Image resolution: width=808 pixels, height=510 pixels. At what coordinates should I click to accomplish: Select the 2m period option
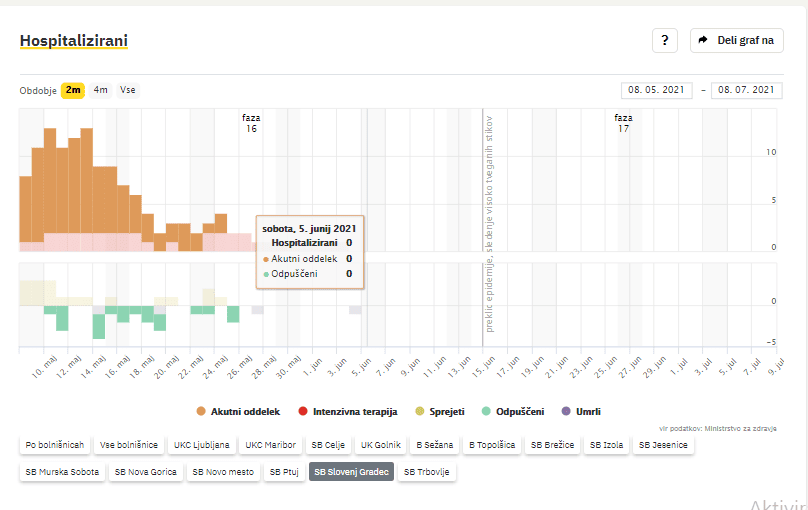coord(73,90)
